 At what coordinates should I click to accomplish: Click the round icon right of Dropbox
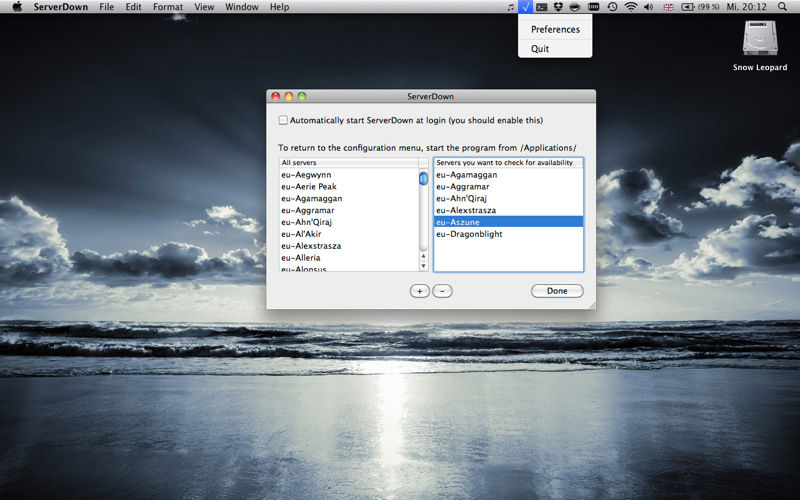pos(575,7)
